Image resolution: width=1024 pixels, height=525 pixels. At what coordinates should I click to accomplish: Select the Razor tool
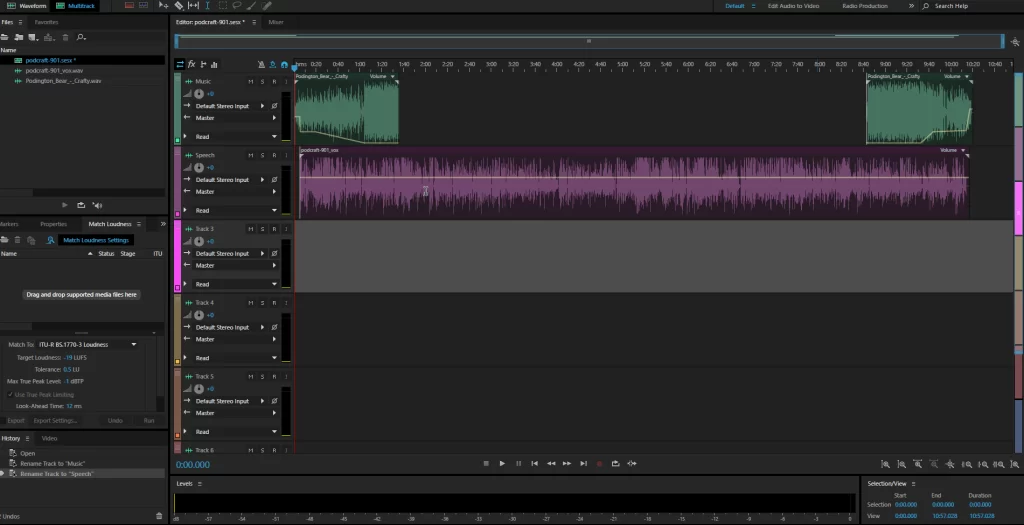click(x=178, y=6)
